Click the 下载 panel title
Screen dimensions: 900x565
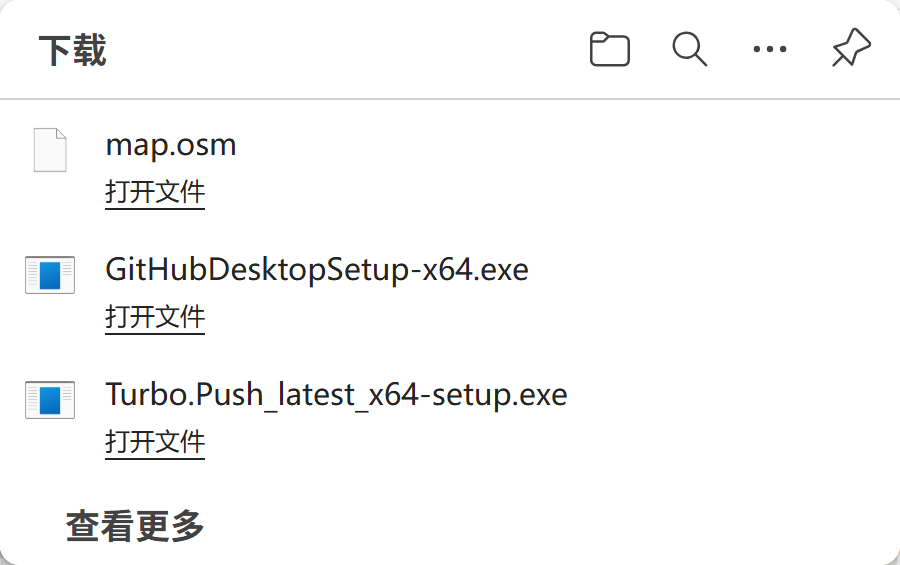point(73,50)
